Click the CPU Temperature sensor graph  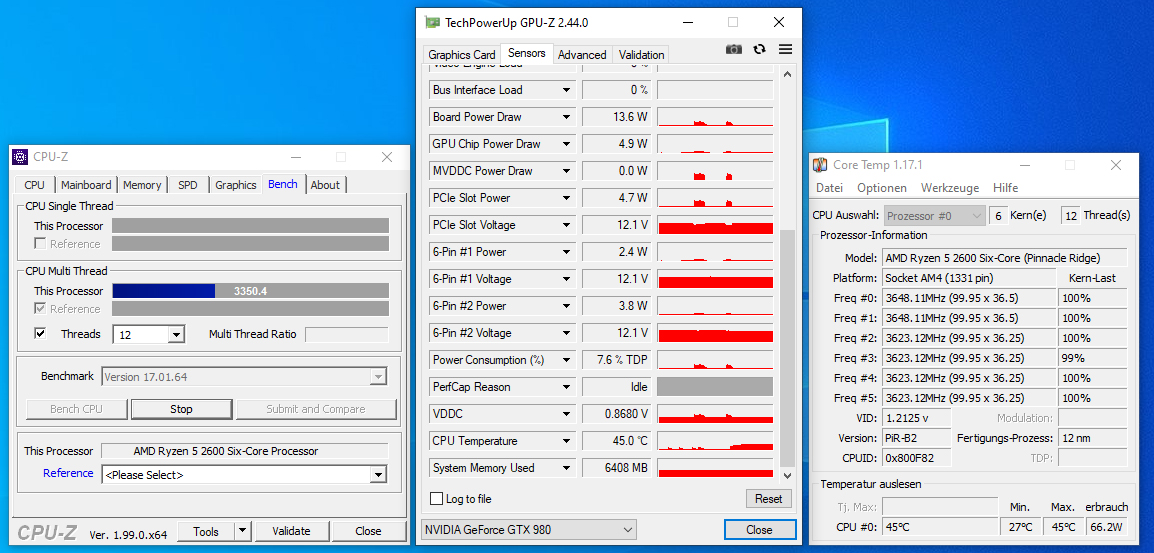click(x=715, y=441)
